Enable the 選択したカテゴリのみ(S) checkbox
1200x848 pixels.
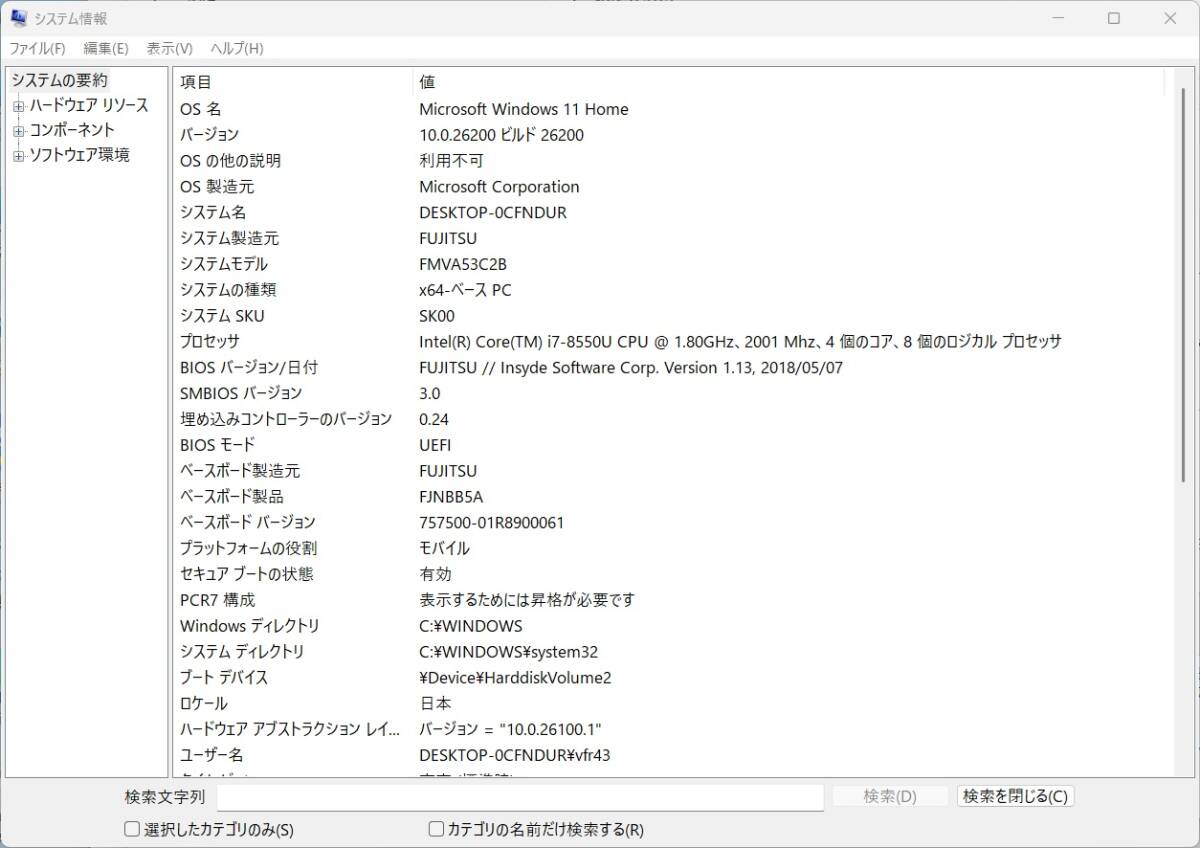(x=132, y=829)
